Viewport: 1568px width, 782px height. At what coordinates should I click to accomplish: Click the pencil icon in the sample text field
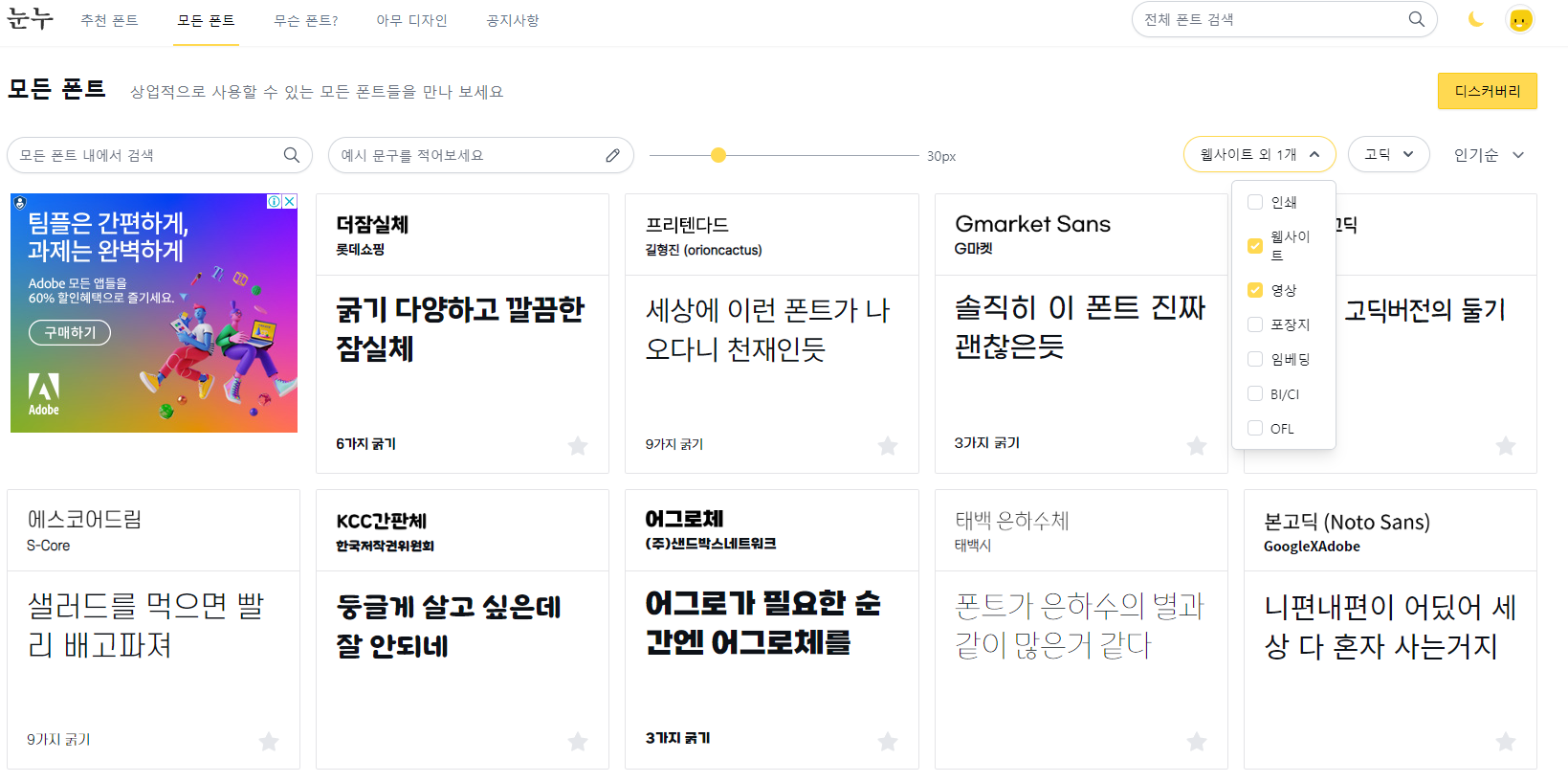[613, 155]
